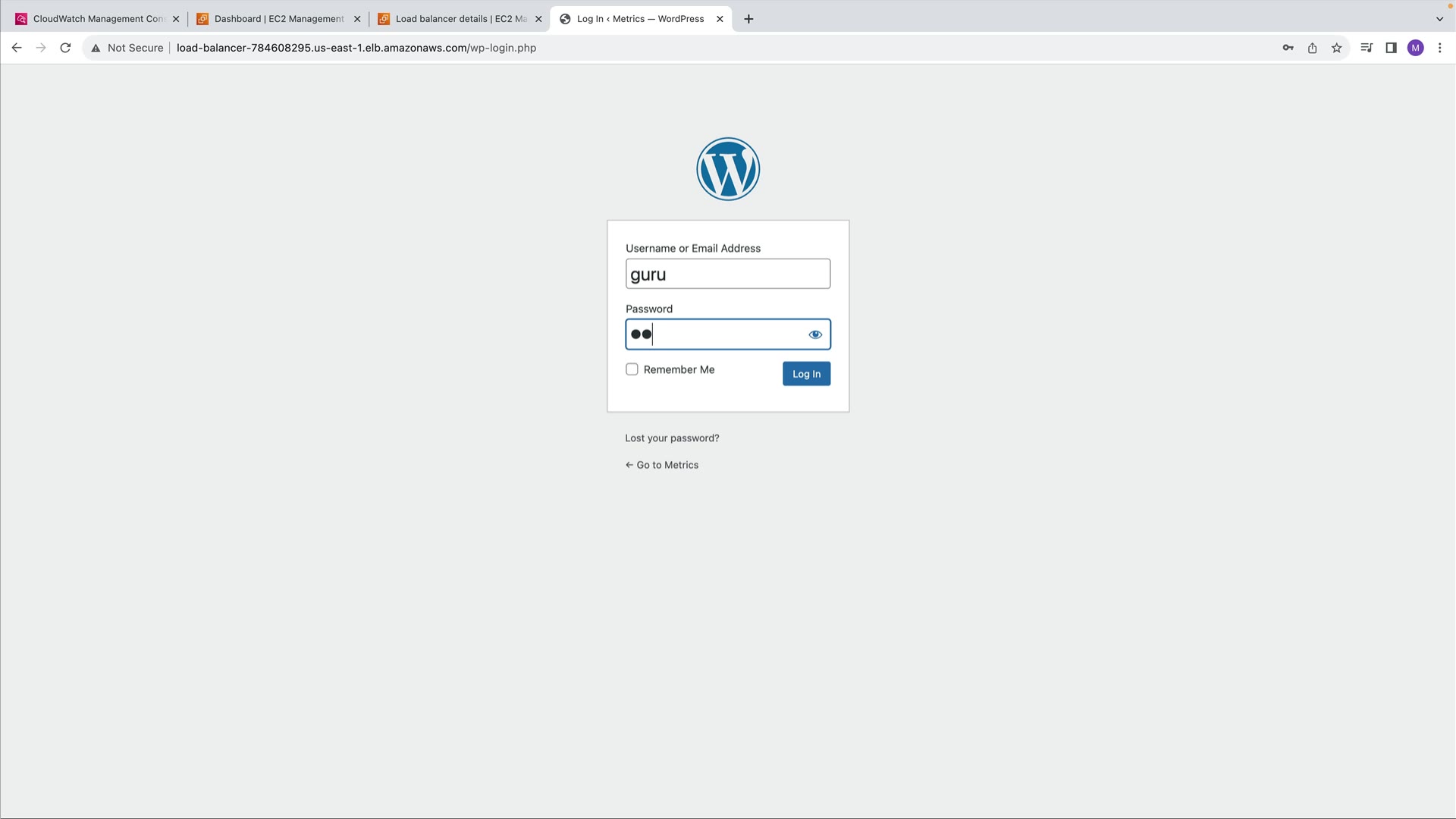Open the saved passwords key icon
This screenshot has height=819, width=1456.
click(x=1288, y=48)
